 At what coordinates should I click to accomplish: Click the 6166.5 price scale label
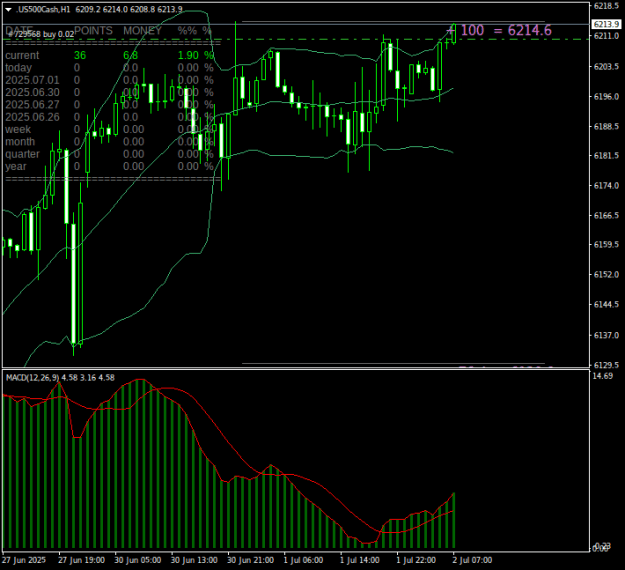pos(605,216)
